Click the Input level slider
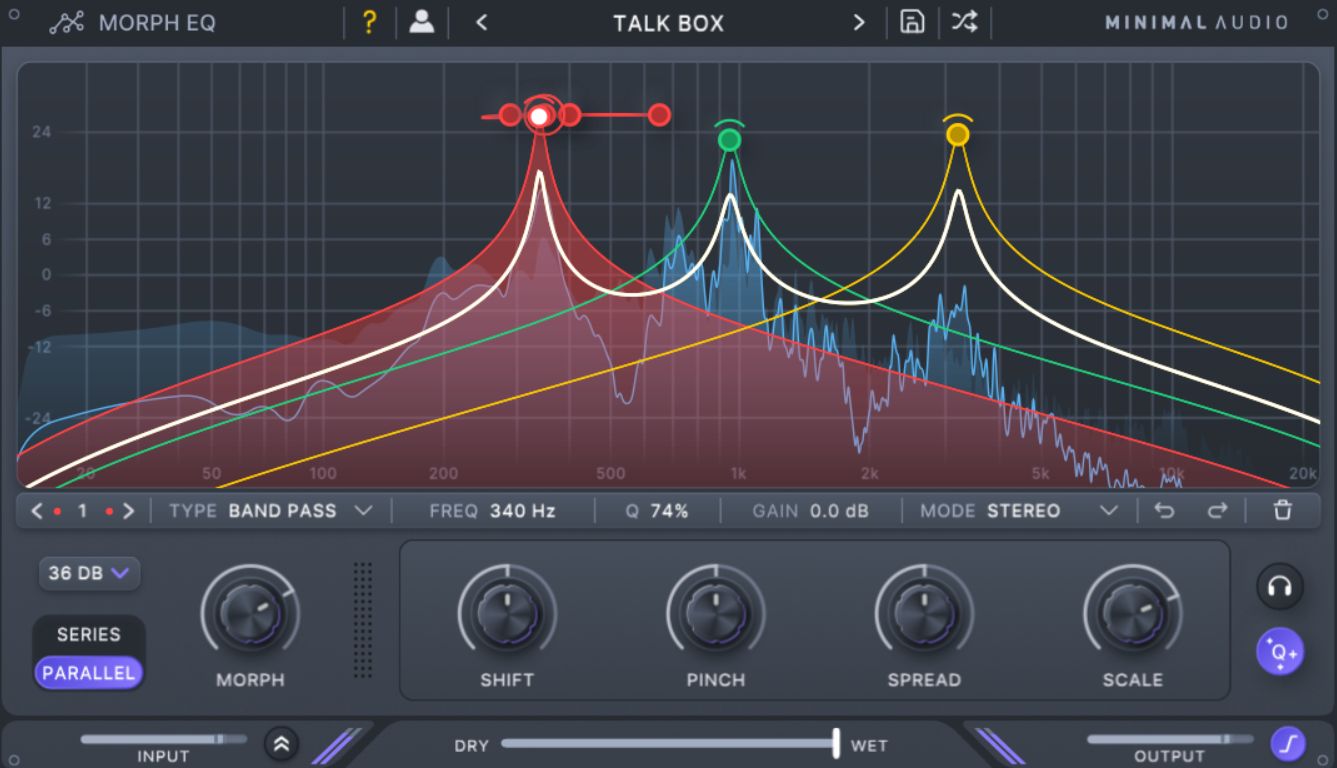The width and height of the screenshot is (1337, 768). [x=163, y=739]
